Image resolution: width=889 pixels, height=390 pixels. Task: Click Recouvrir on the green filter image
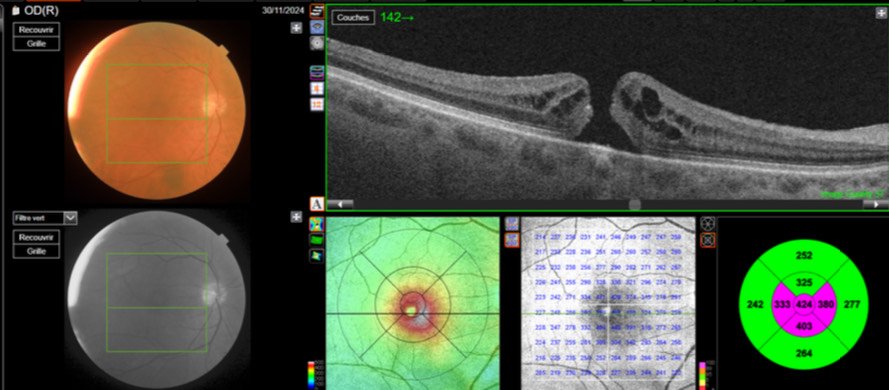(36, 237)
